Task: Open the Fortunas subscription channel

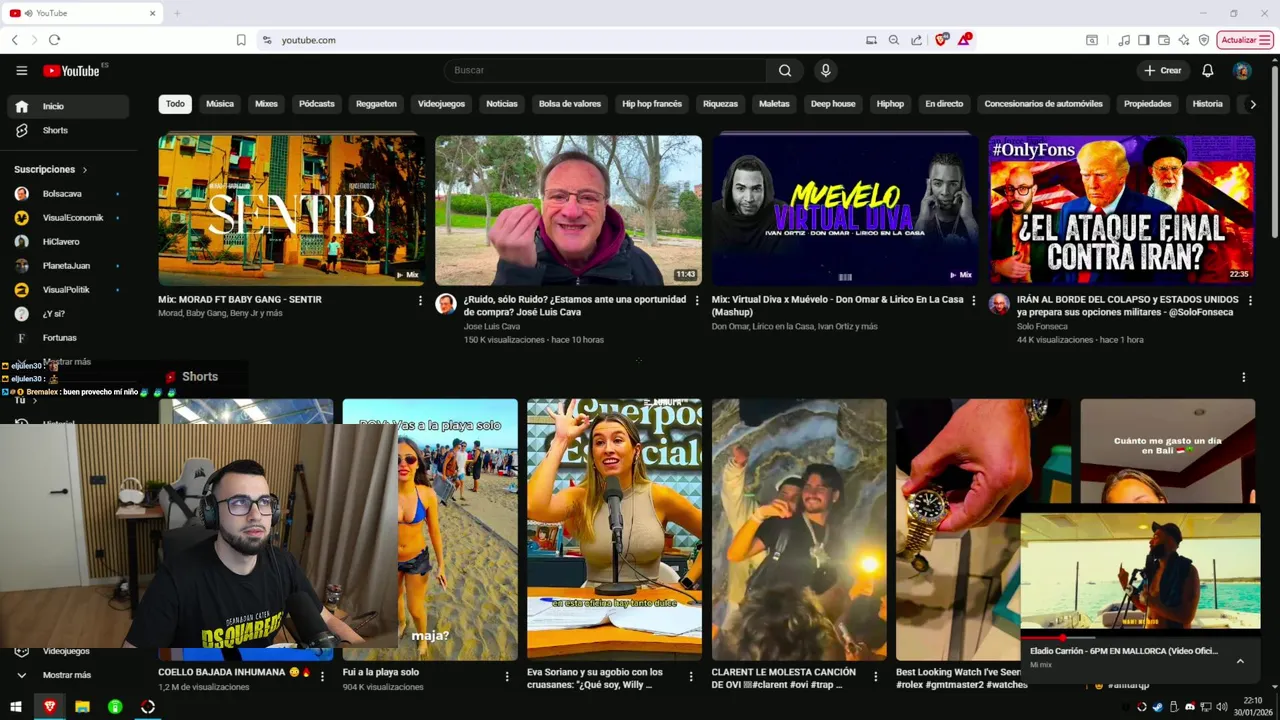Action: tap(66, 338)
